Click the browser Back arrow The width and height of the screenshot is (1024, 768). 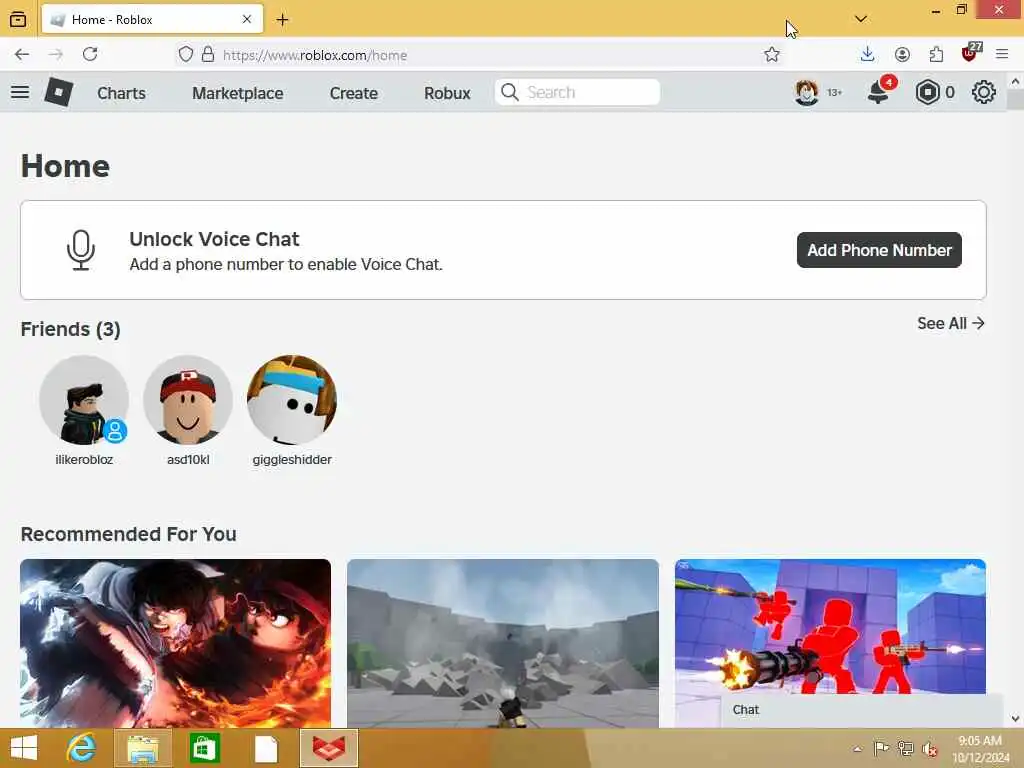[x=22, y=54]
